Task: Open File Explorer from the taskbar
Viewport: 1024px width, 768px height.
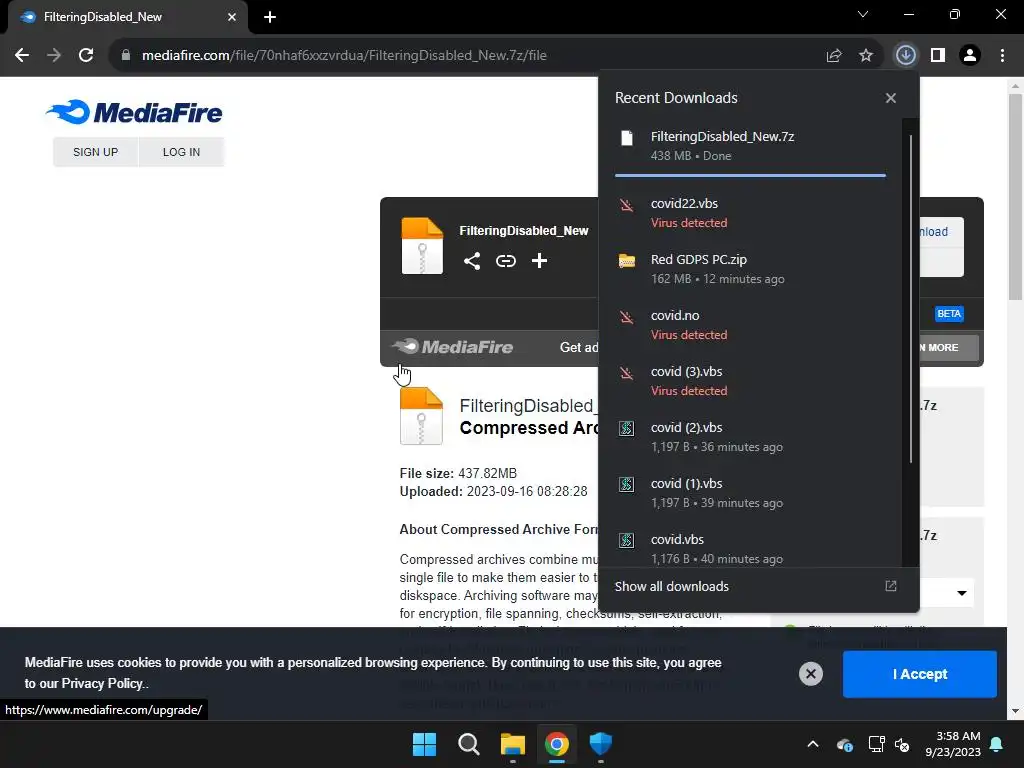Action: tap(513, 744)
